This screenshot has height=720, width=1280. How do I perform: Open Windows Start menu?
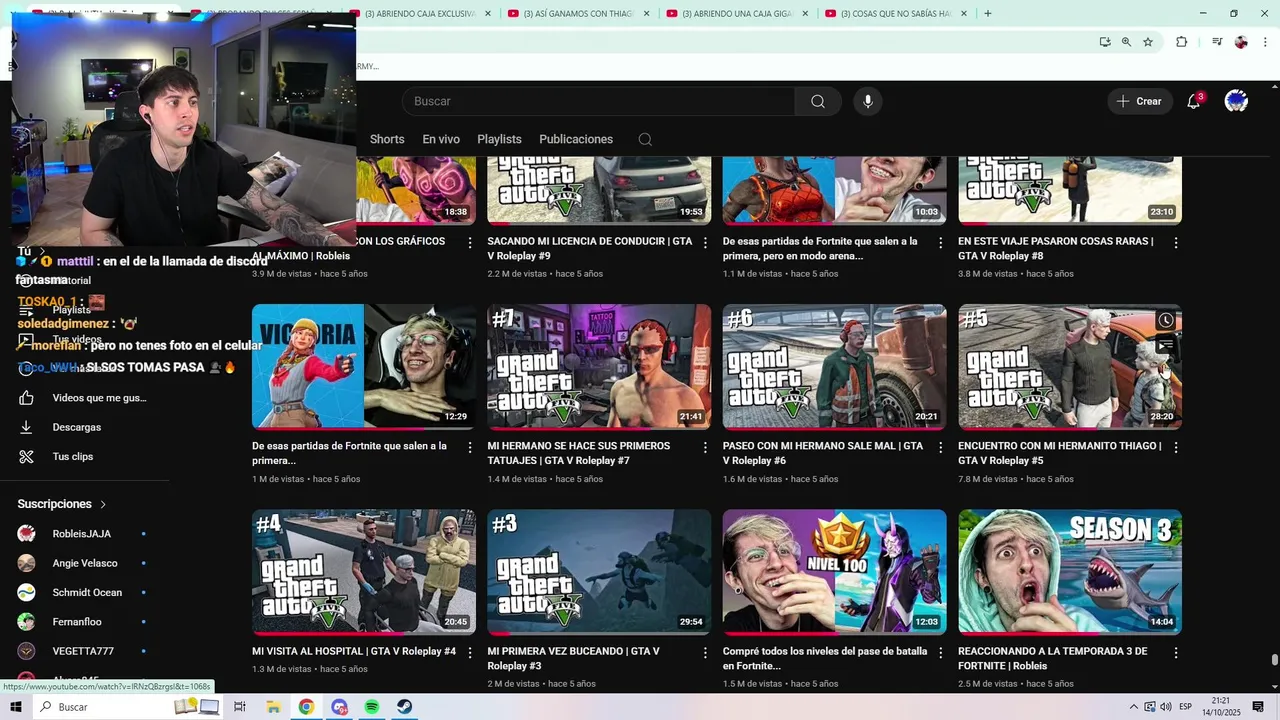pos(17,707)
